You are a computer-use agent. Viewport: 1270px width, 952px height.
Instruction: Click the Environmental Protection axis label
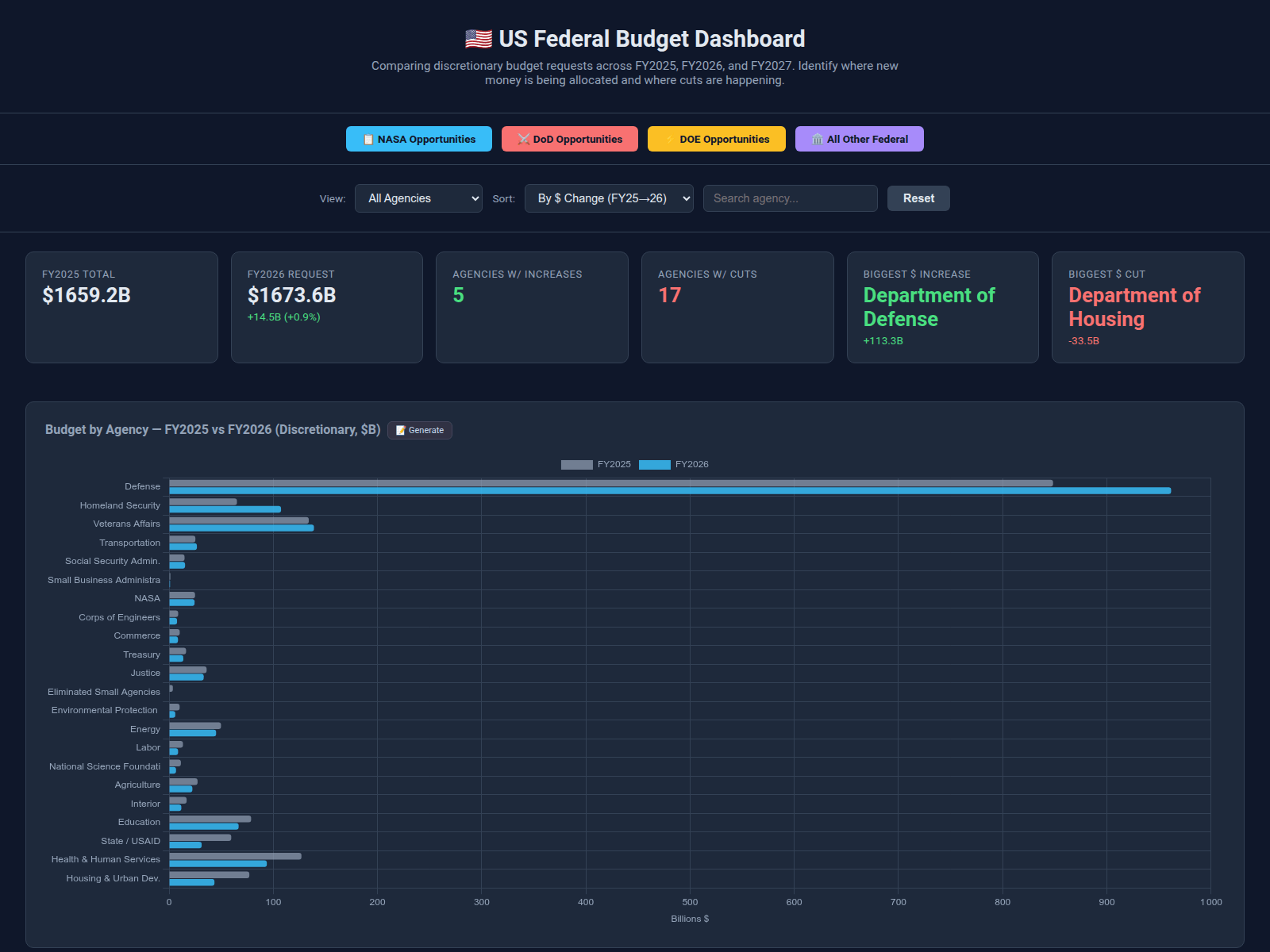(105, 710)
